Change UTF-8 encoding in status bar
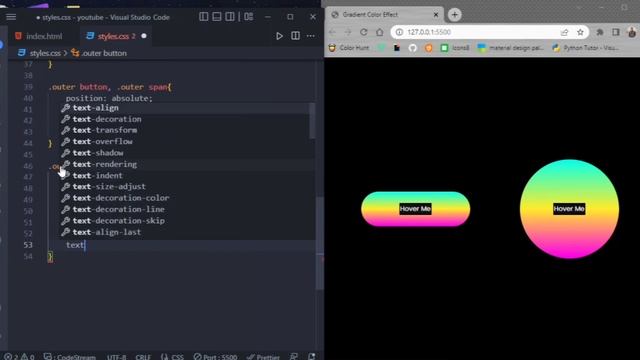640x360 pixels. pyautogui.click(x=117, y=357)
